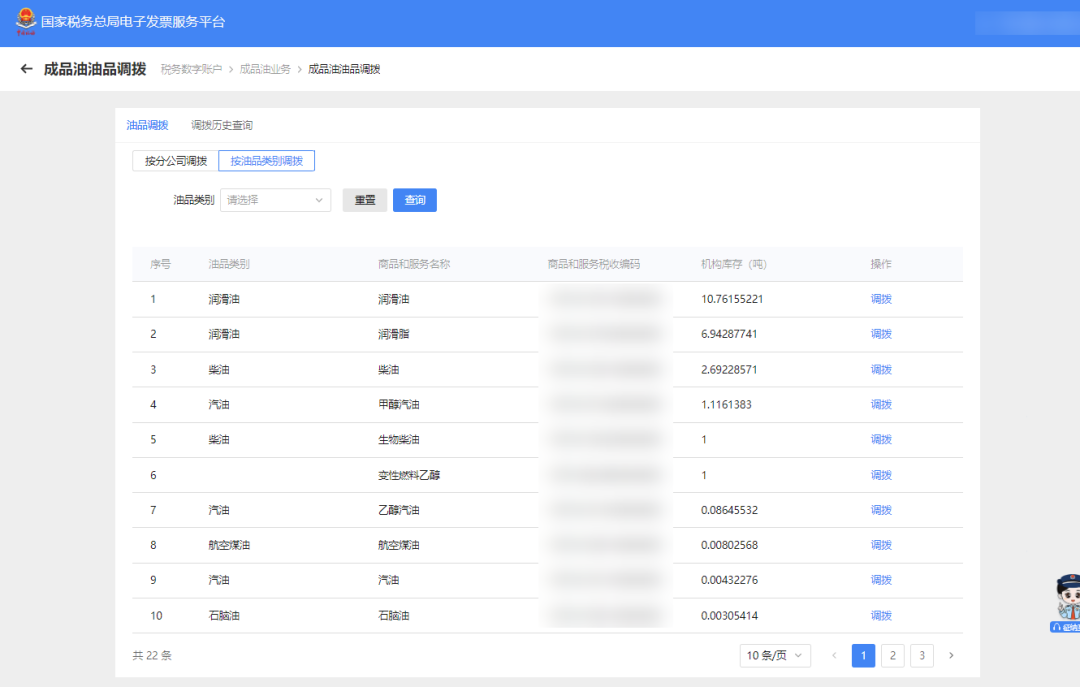Click the previous page arrow
The width and height of the screenshot is (1080, 687).
(x=834, y=656)
